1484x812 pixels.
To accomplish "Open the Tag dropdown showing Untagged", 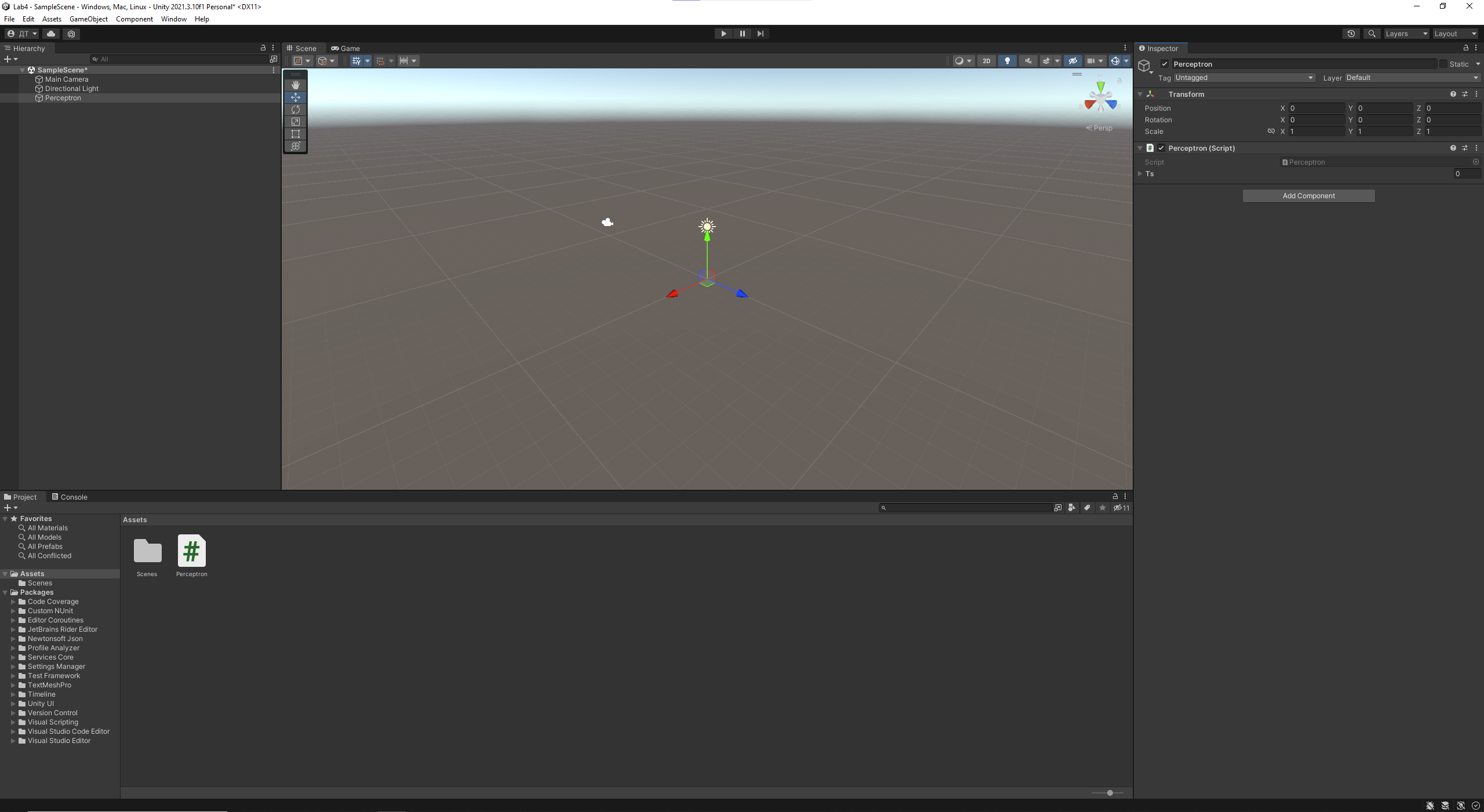I will [1244, 77].
